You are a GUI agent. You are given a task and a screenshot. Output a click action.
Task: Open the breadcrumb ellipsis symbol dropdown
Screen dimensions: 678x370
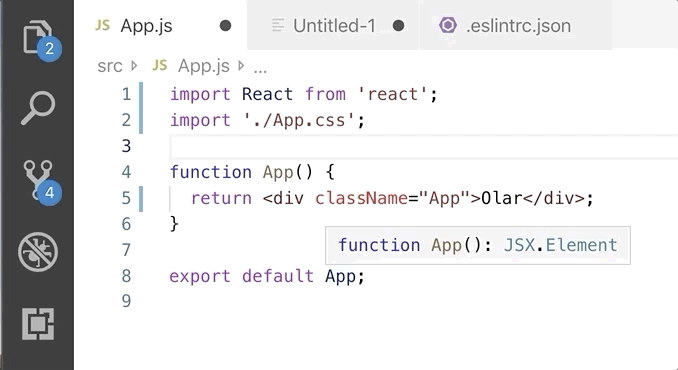(260, 67)
